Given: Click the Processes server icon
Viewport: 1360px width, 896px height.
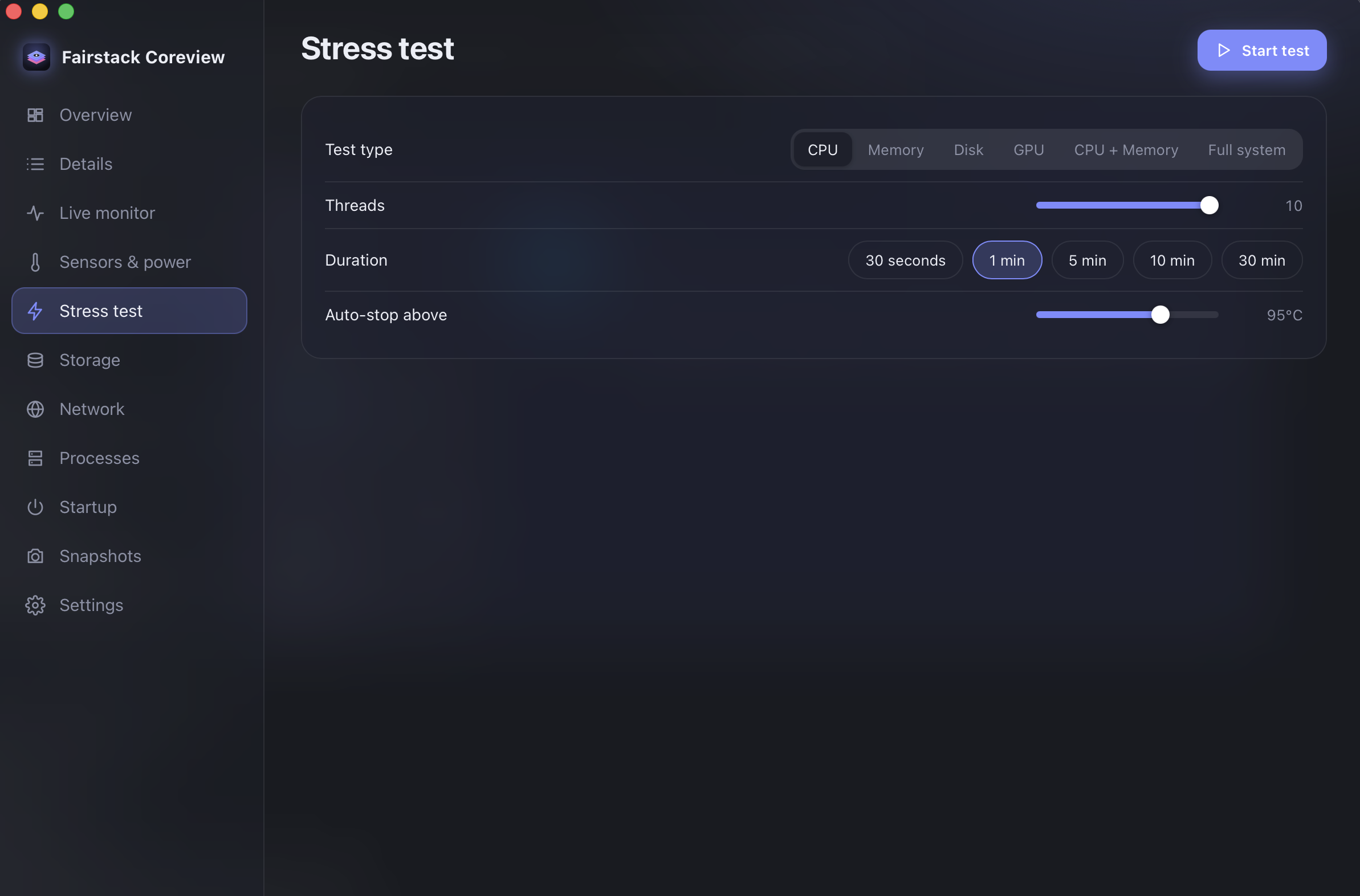Looking at the screenshot, I should 35,458.
